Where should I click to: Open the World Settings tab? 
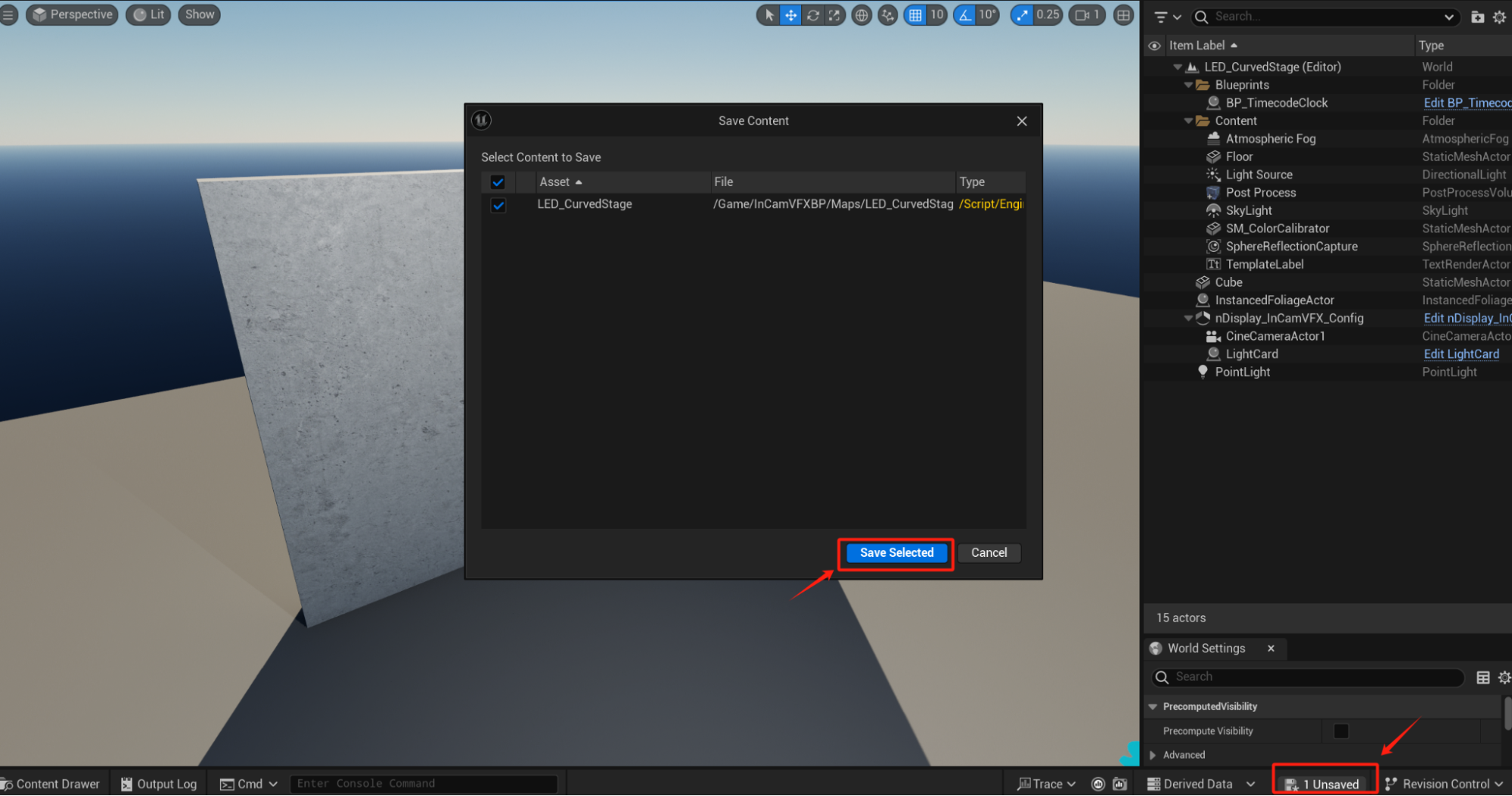[1206, 648]
